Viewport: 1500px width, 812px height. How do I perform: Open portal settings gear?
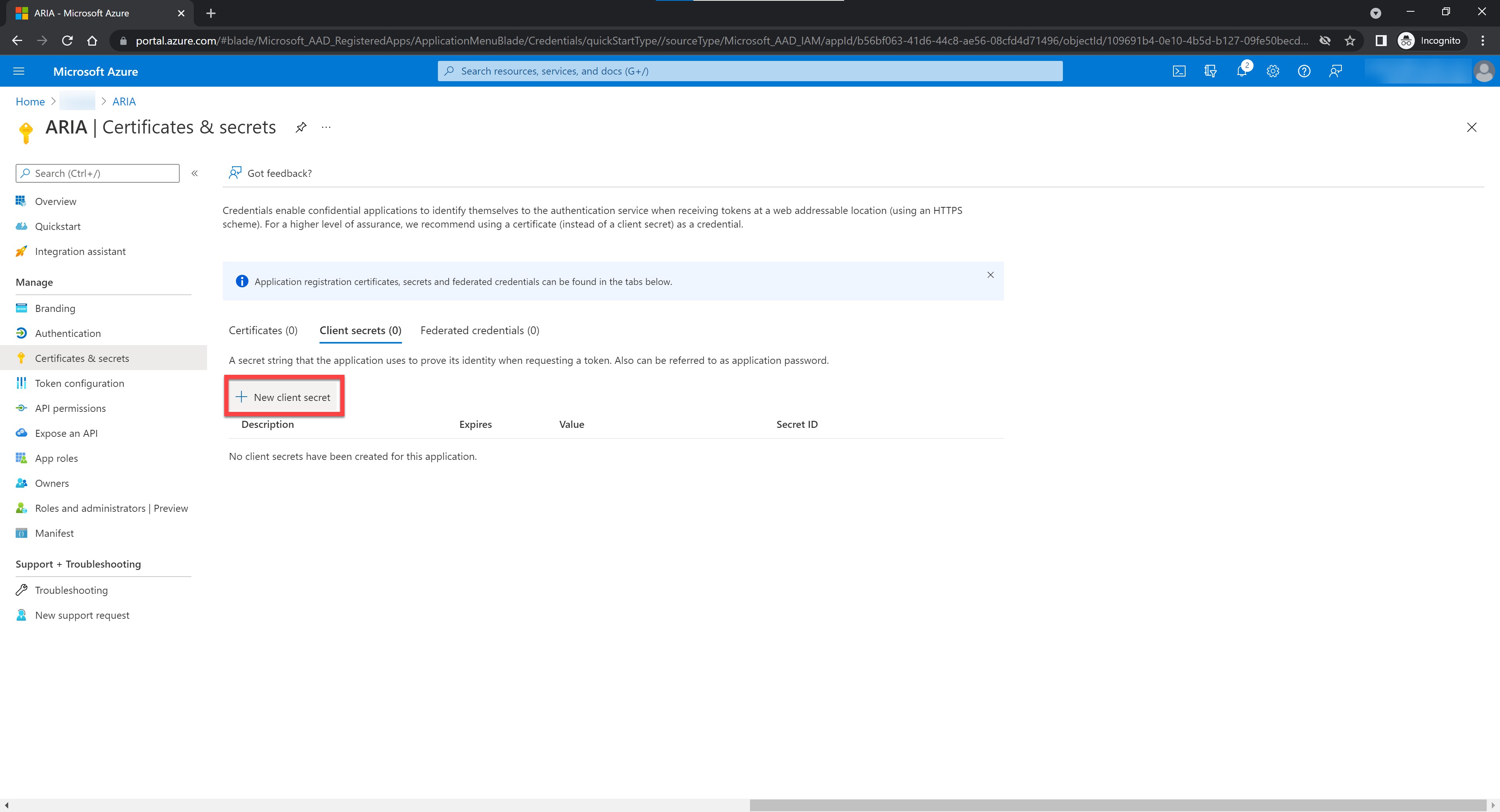pyautogui.click(x=1273, y=71)
